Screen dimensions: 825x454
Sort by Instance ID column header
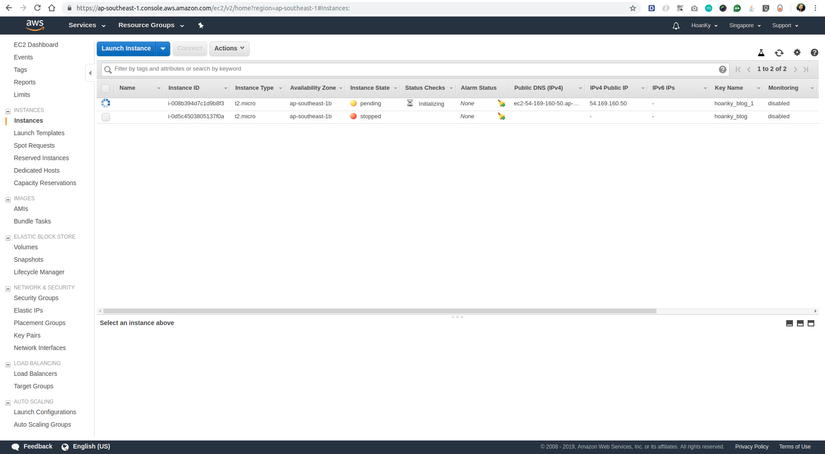[x=184, y=88]
